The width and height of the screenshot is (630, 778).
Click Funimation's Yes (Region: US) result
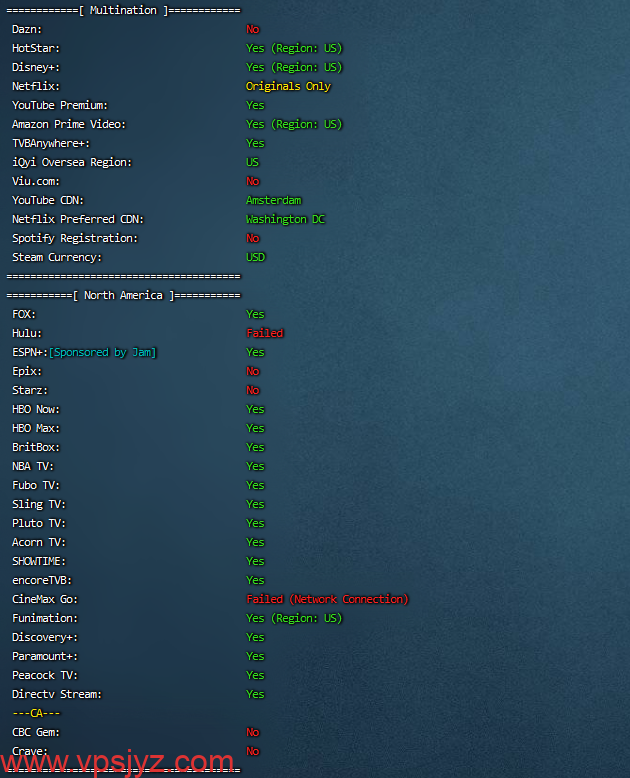pyautogui.click(x=294, y=618)
